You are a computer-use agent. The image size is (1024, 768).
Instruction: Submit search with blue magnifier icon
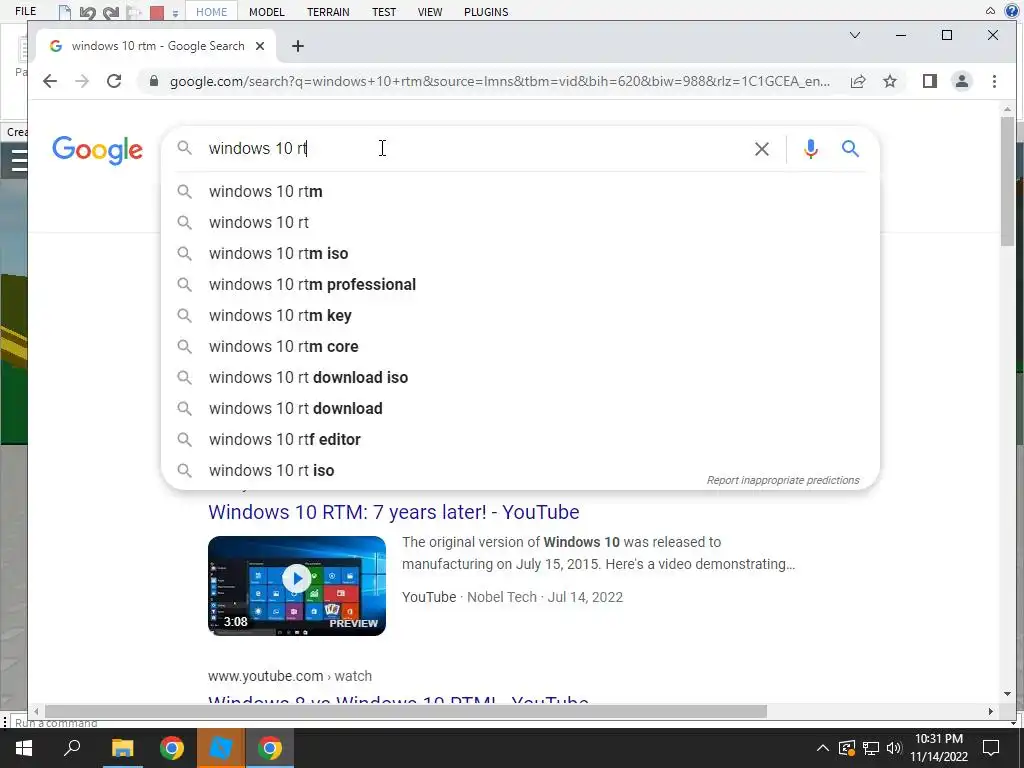coord(850,149)
